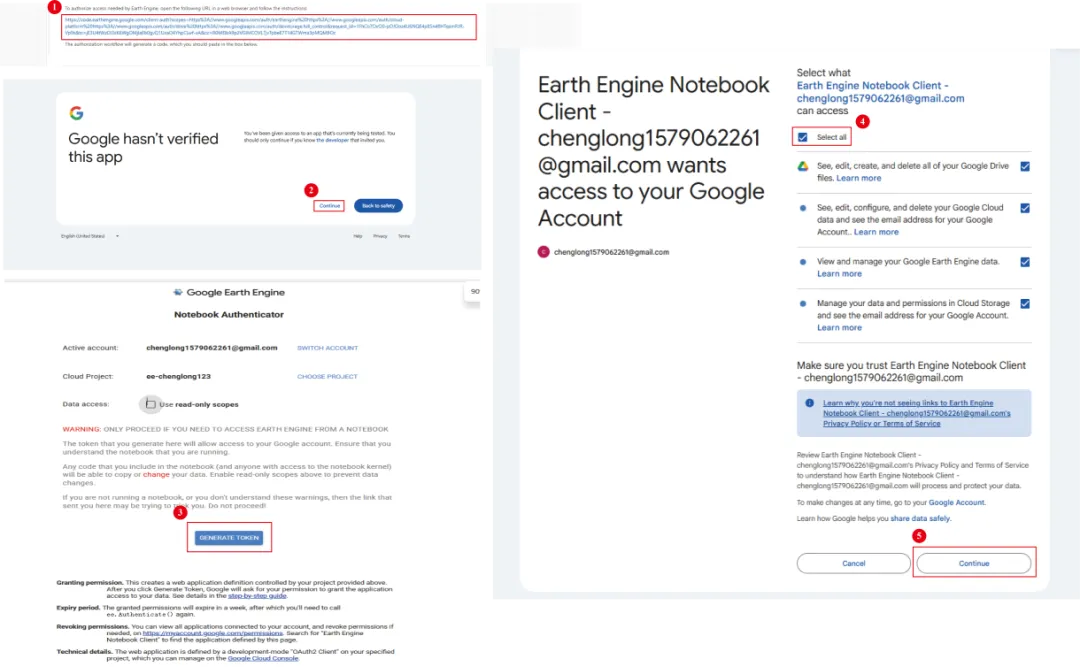Open the step-by-step guide link
Viewport: 1080px width, 667px height.
click(x=257, y=595)
